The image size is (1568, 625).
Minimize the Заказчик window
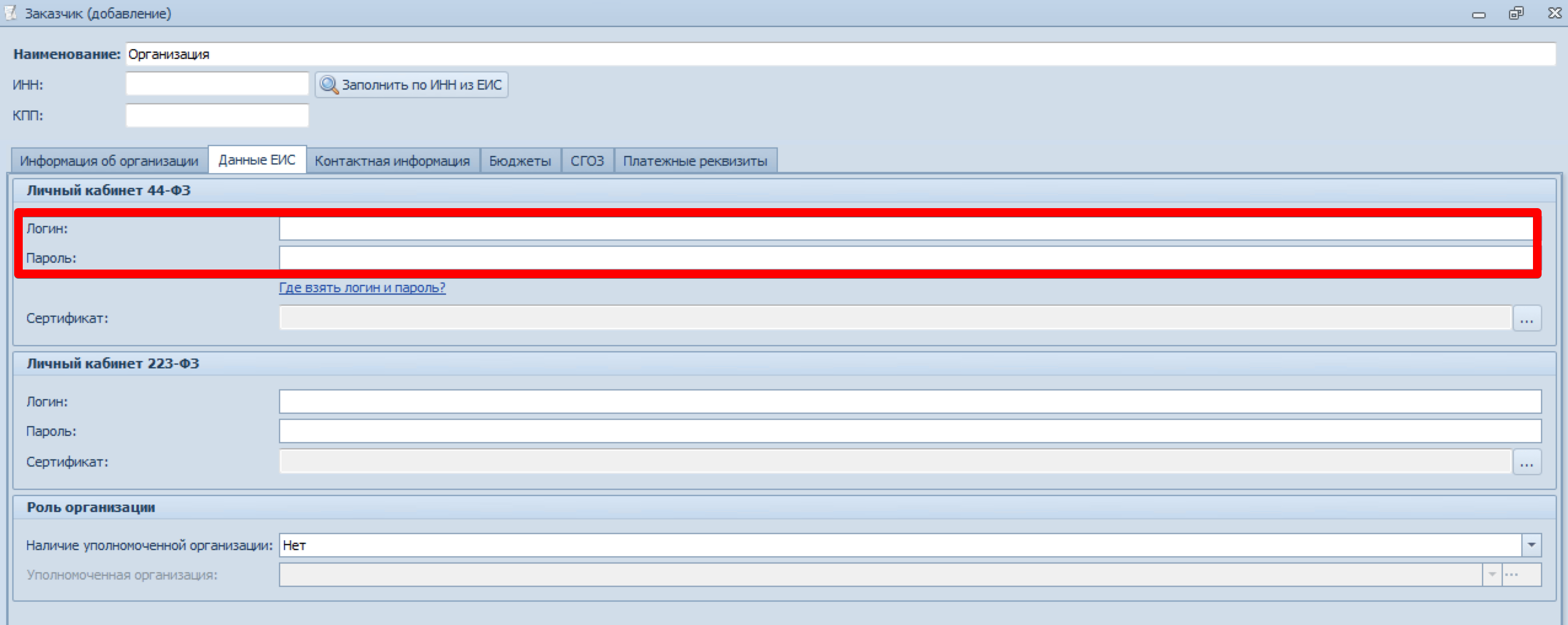coord(1478,14)
